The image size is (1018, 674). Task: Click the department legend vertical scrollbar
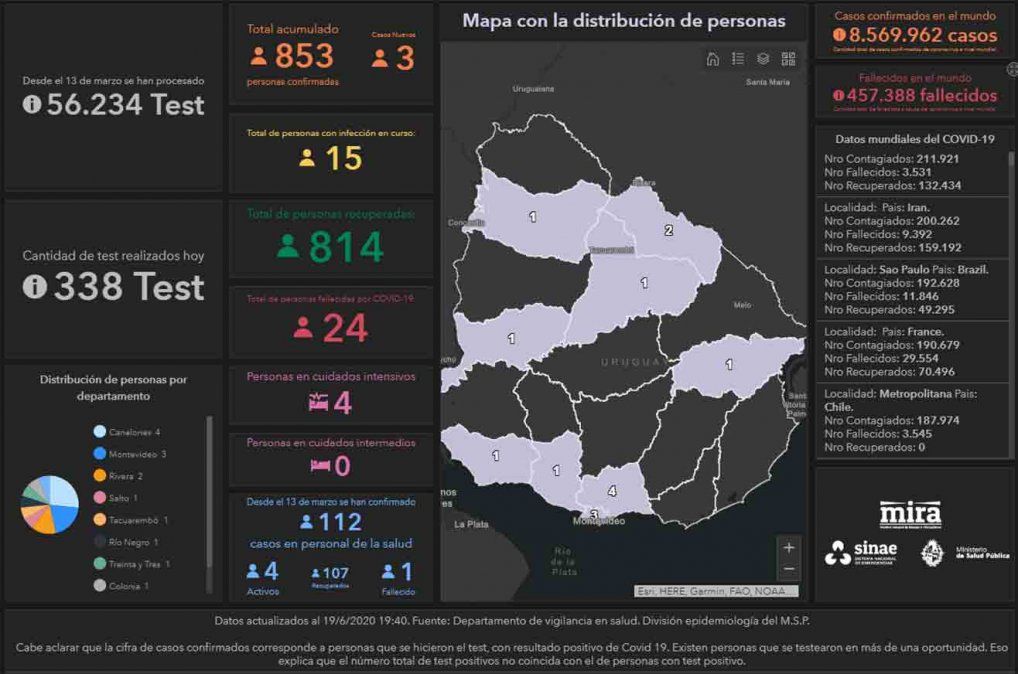point(209,500)
